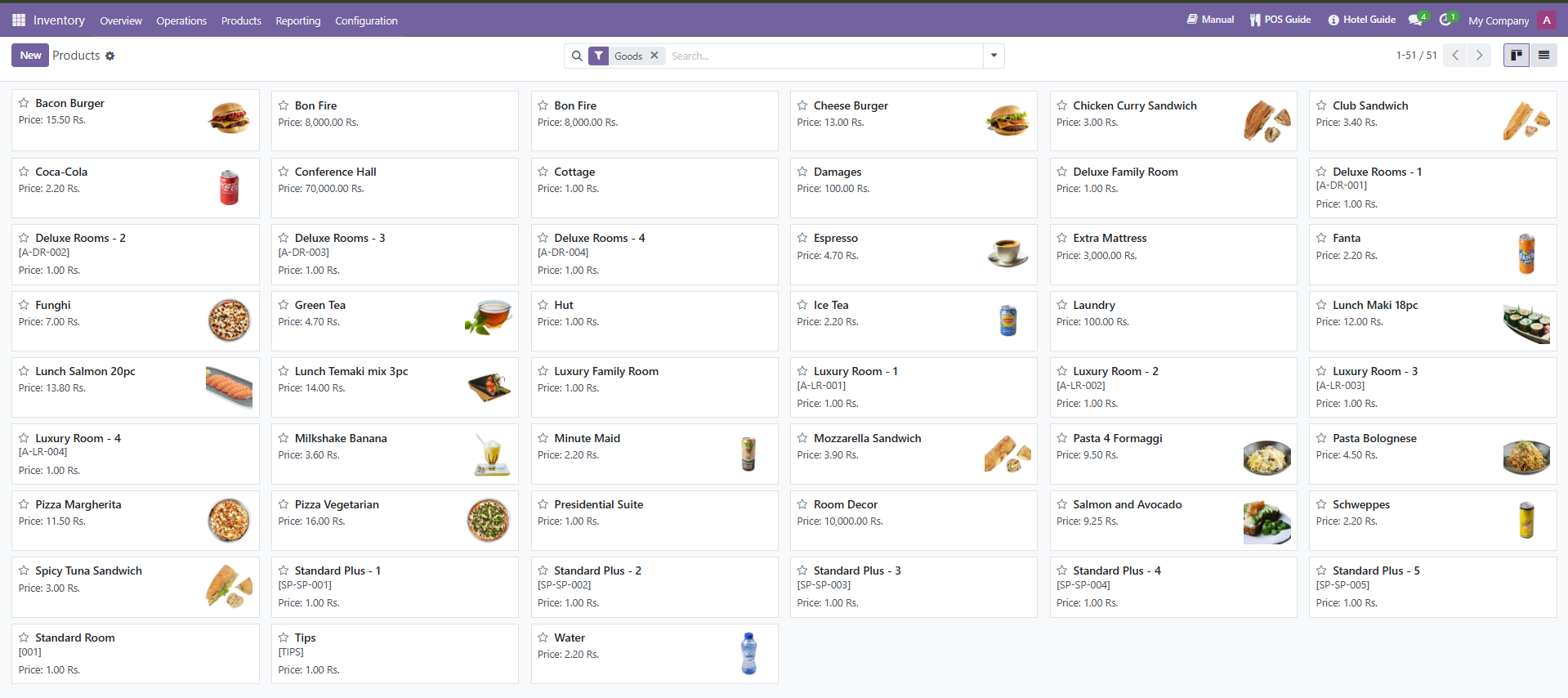Open the Room Decor product
The width and height of the screenshot is (1568, 698).
tap(914, 521)
